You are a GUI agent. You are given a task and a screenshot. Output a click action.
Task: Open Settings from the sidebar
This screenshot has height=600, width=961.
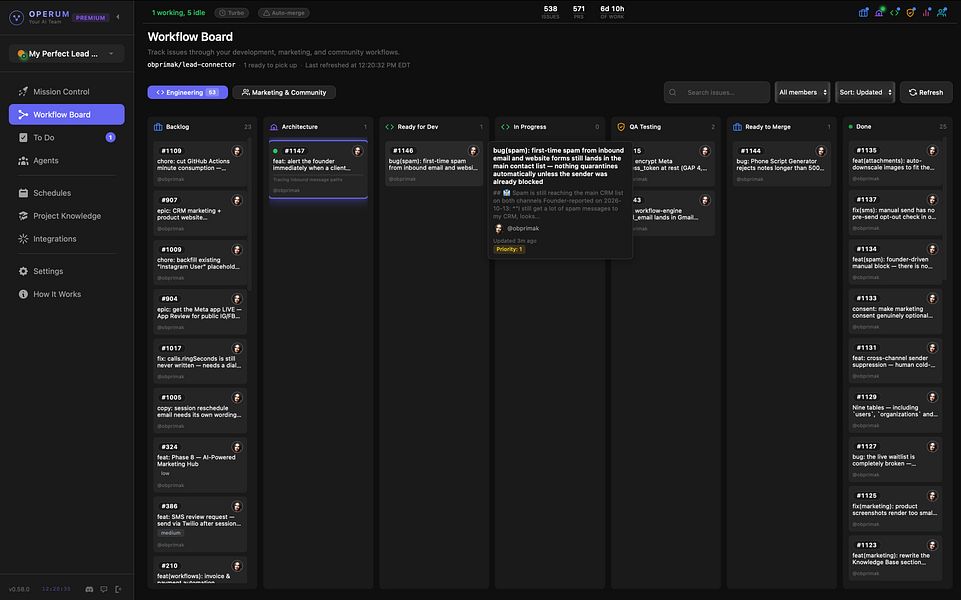pos(67,271)
